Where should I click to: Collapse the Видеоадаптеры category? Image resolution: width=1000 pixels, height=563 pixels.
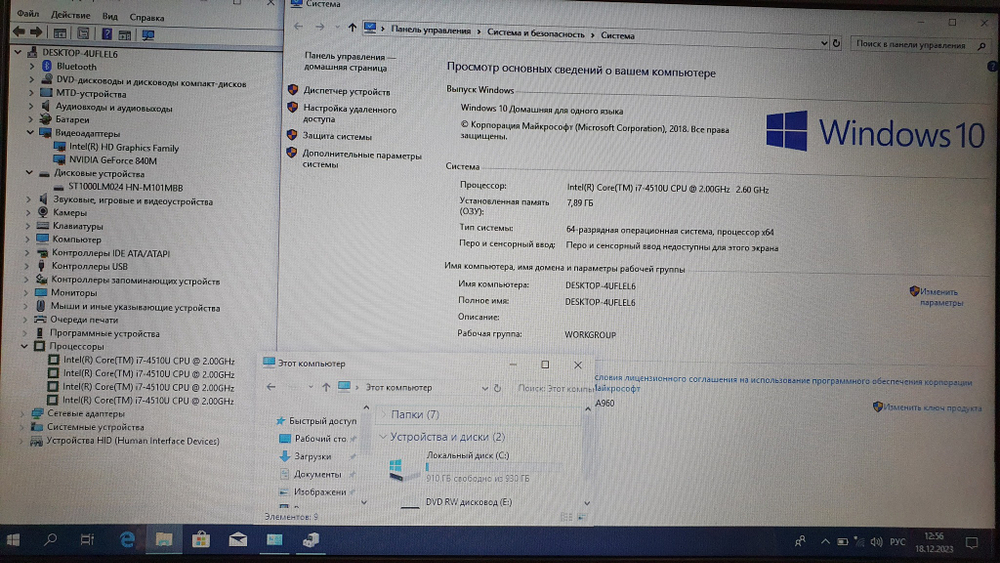30,133
